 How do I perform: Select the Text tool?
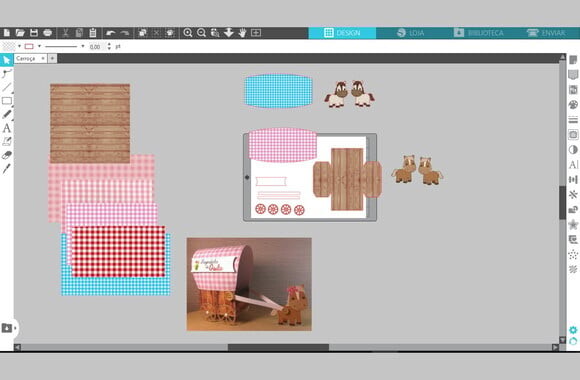[7, 128]
